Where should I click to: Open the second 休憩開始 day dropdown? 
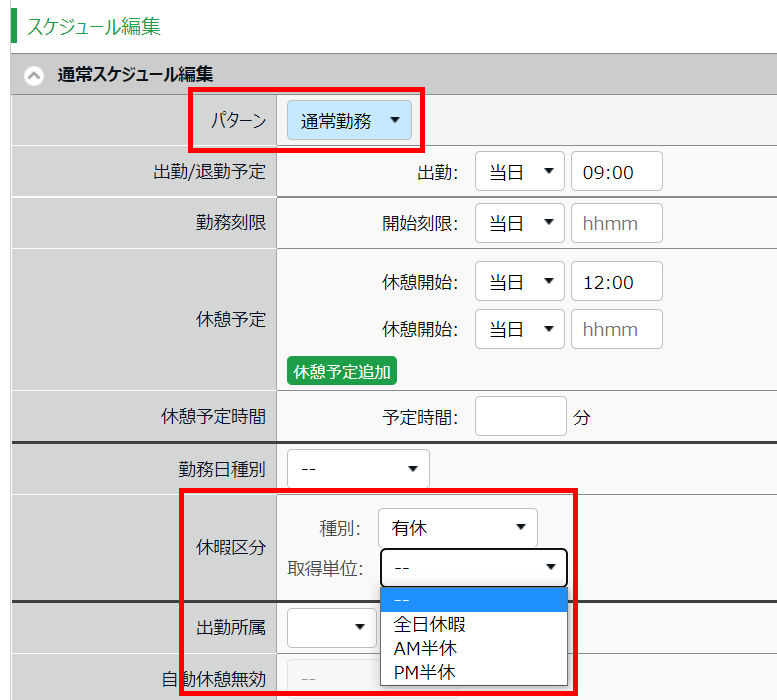tap(520, 329)
